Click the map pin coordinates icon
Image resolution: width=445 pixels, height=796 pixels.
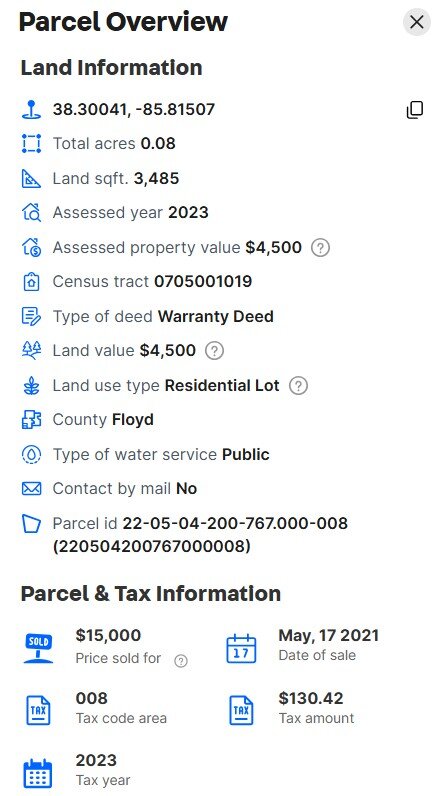click(31, 110)
